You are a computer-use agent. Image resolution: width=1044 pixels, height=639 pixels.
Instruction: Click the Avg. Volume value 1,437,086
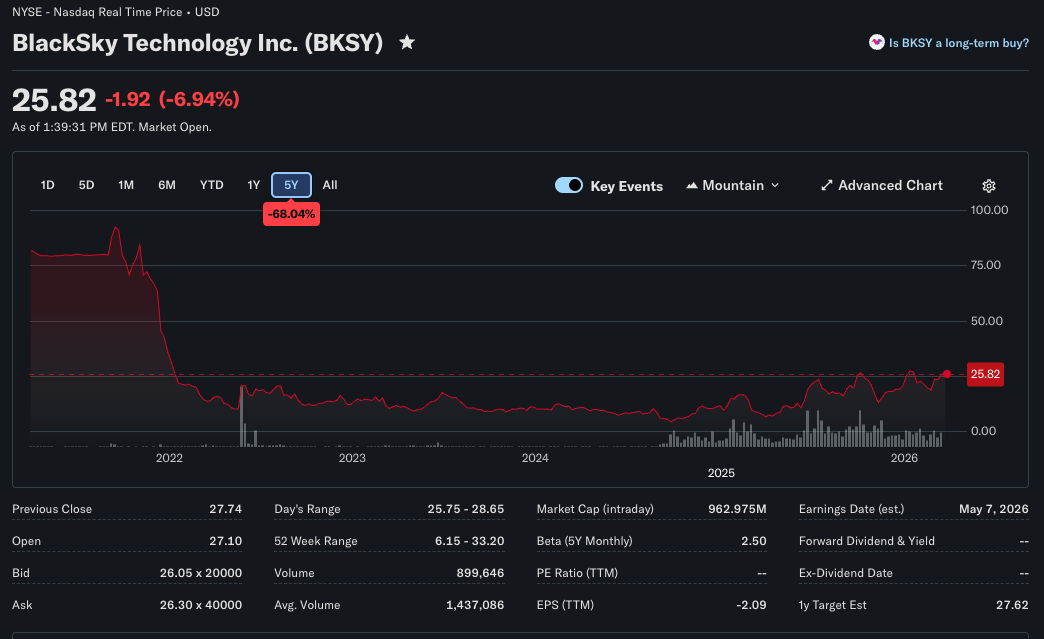(x=475, y=605)
